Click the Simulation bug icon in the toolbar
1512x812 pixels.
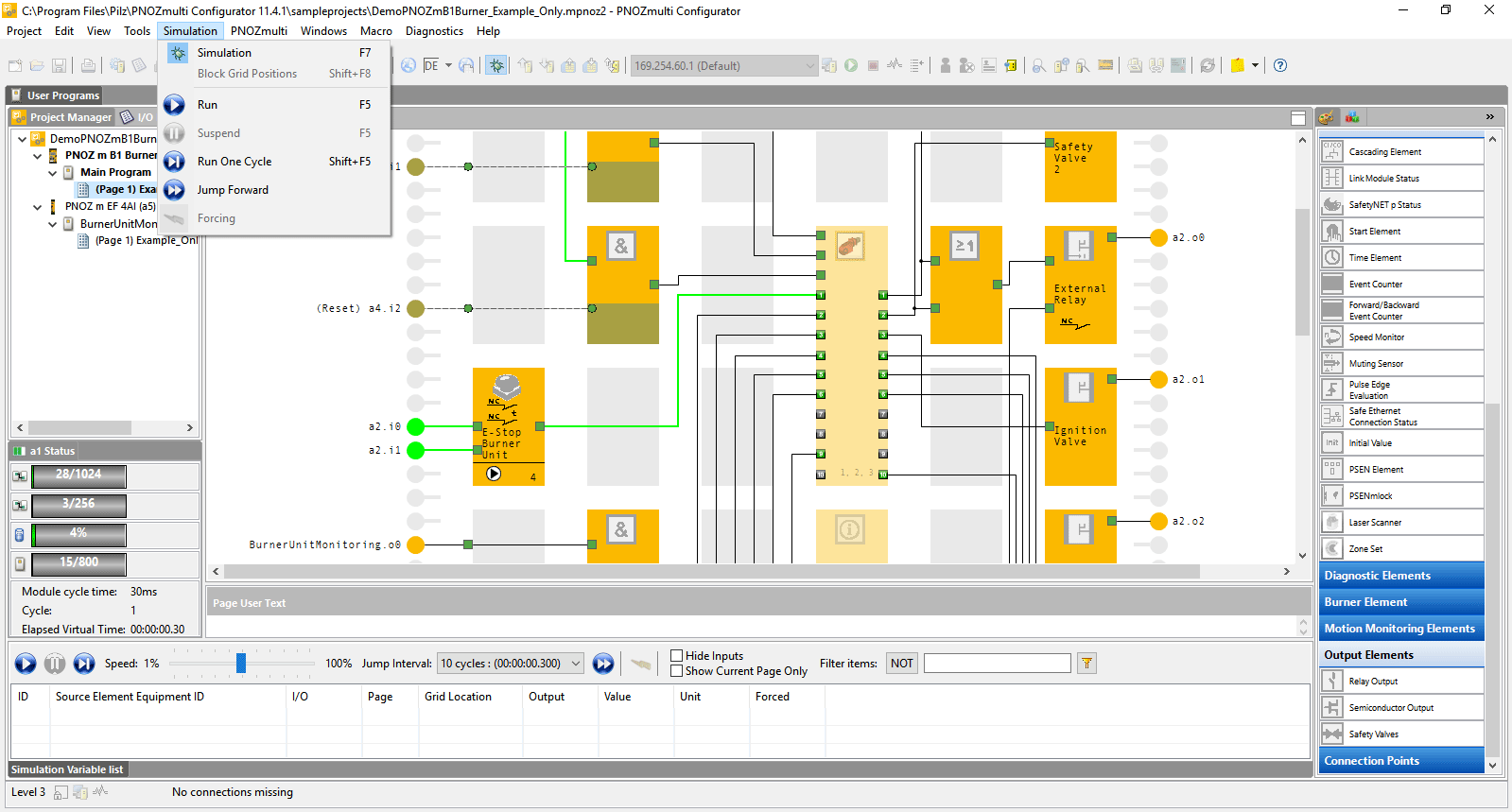tap(496, 65)
